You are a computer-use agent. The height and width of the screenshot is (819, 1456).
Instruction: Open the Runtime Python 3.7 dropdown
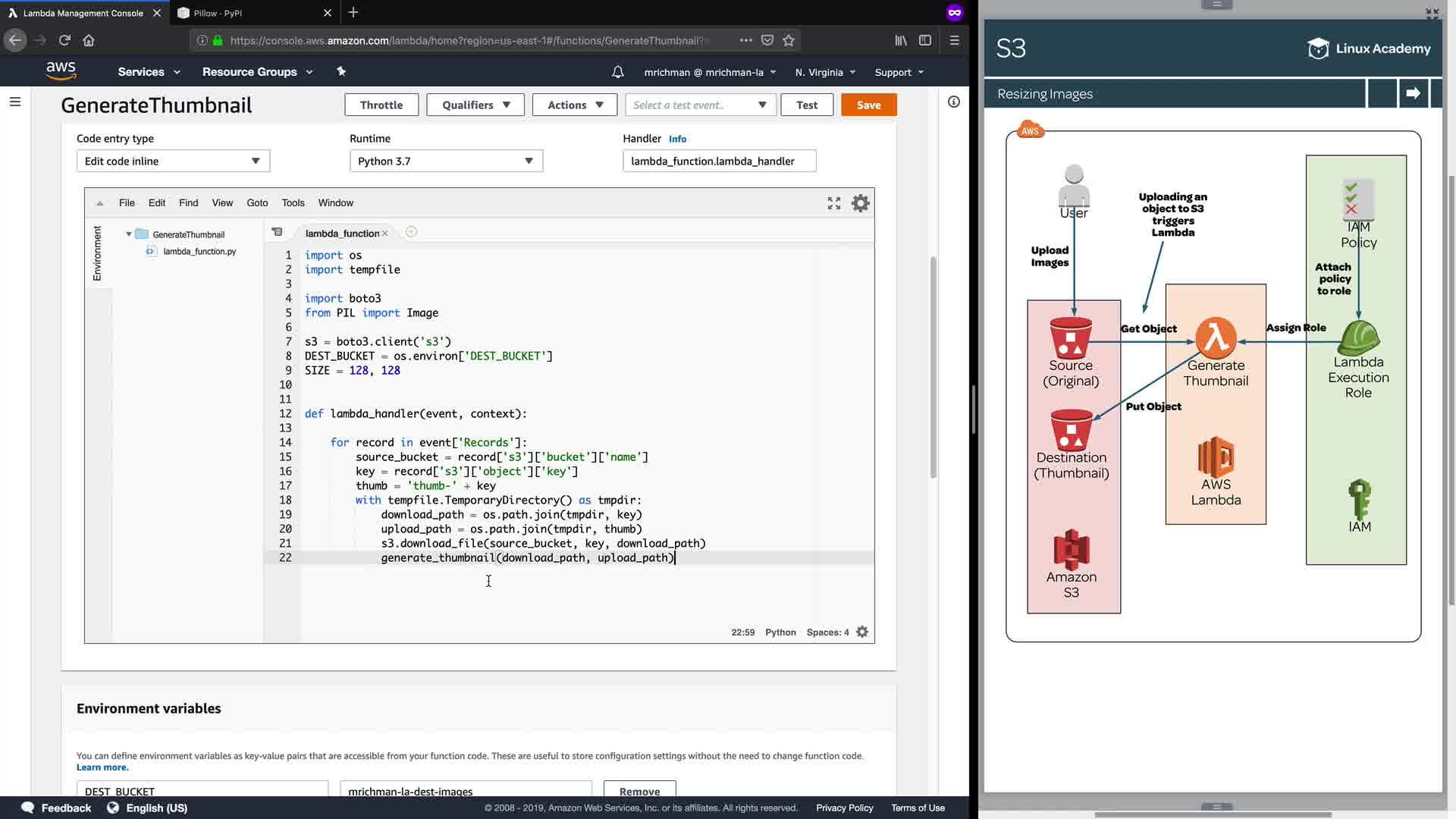point(446,161)
